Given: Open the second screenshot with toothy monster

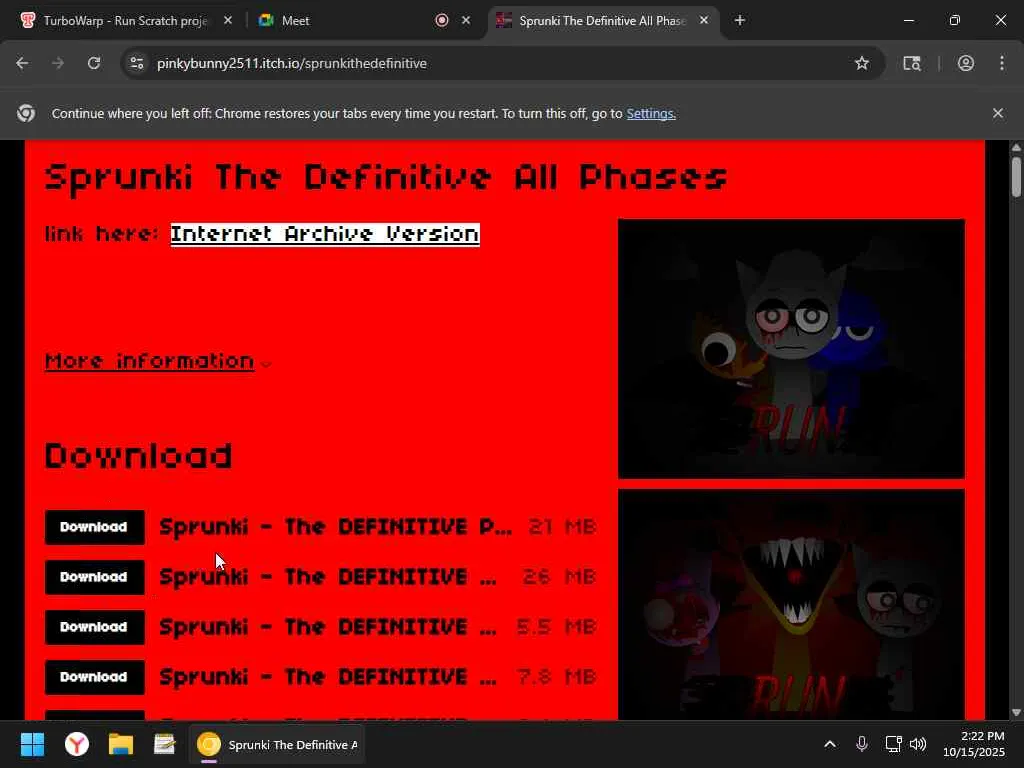Looking at the screenshot, I should click(792, 605).
